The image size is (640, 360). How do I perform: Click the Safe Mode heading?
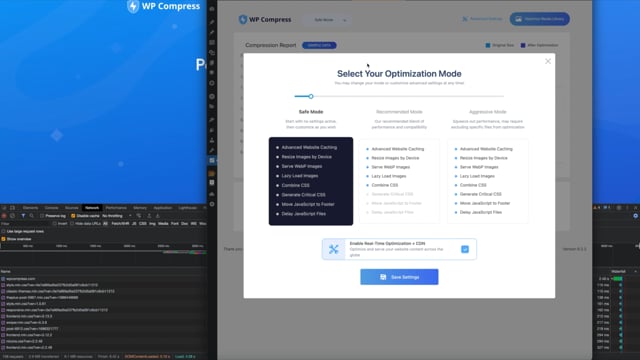point(311,111)
